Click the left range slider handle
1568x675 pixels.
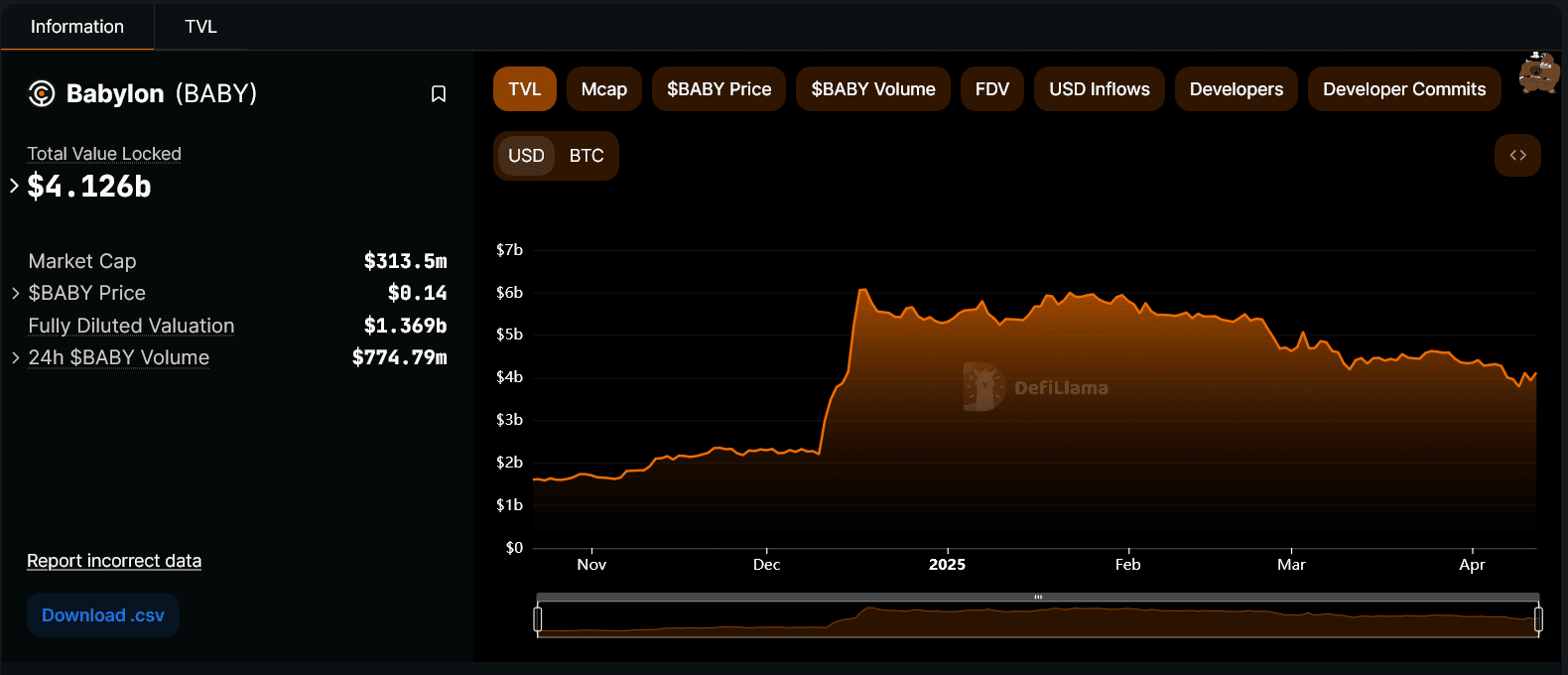pos(538,619)
